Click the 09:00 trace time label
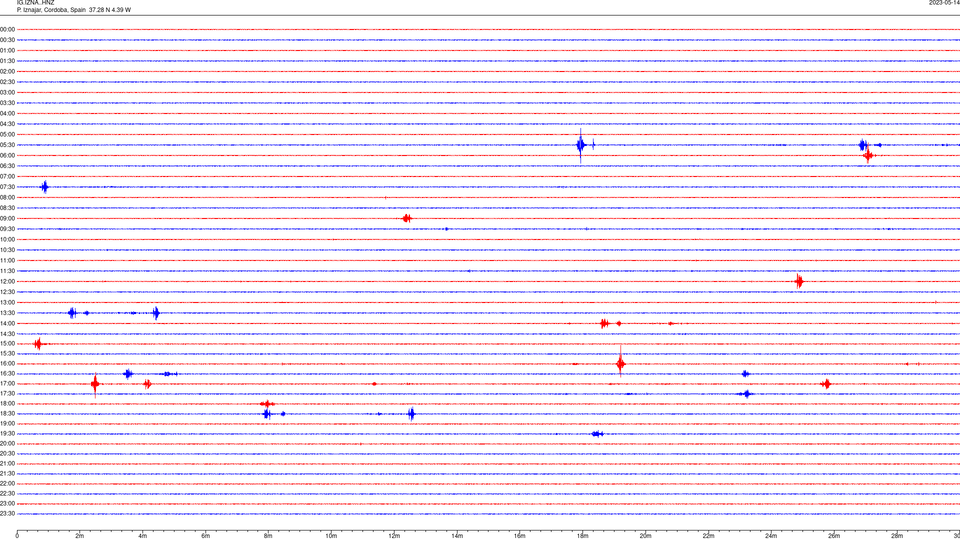The image size is (960, 540). [x=7, y=219]
